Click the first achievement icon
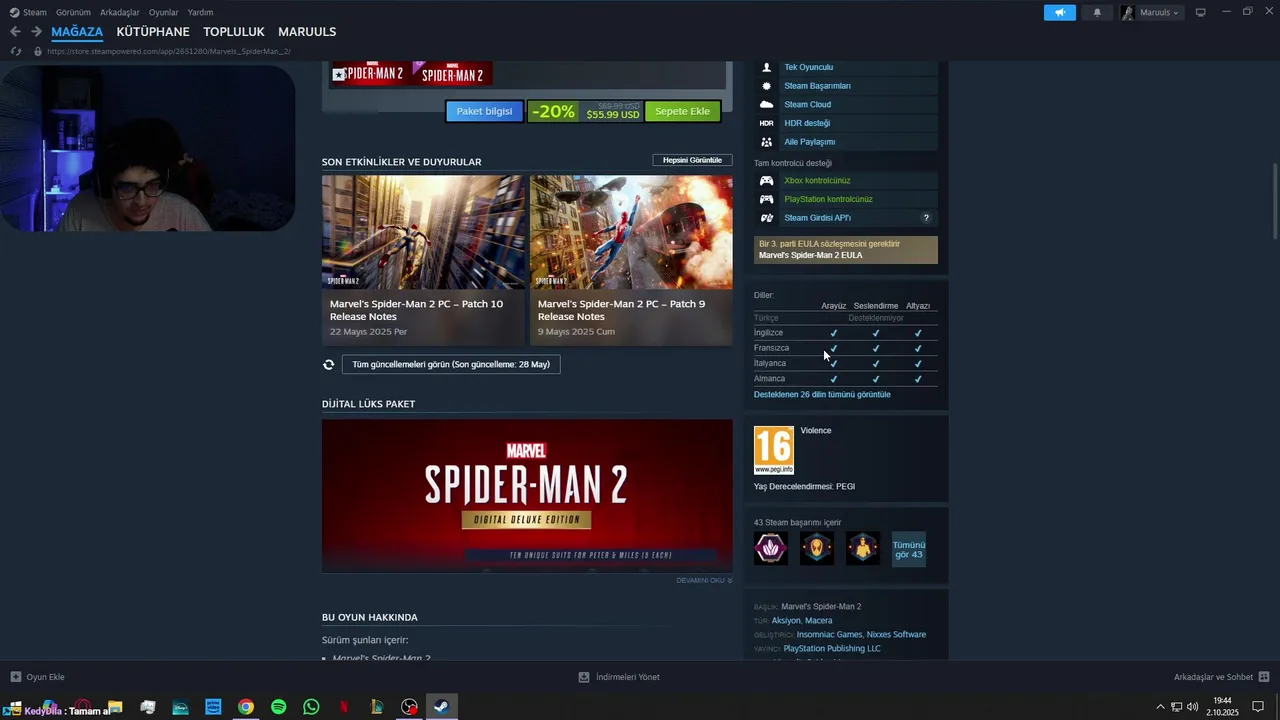1280x720 pixels. [770, 548]
